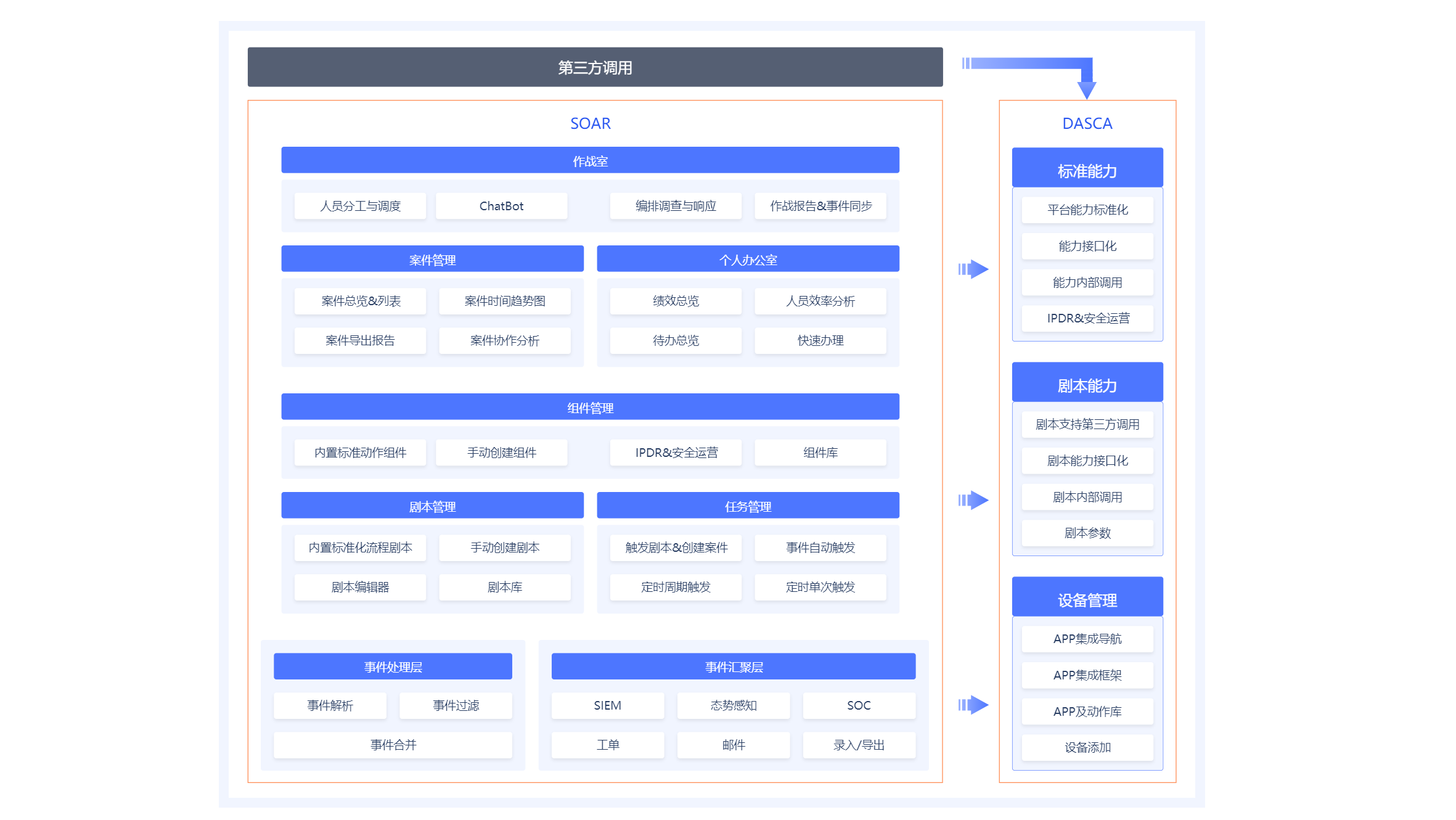Select 剧本参数 under 剧本能力
The height and width of the screenshot is (820, 1456).
coord(1087,533)
